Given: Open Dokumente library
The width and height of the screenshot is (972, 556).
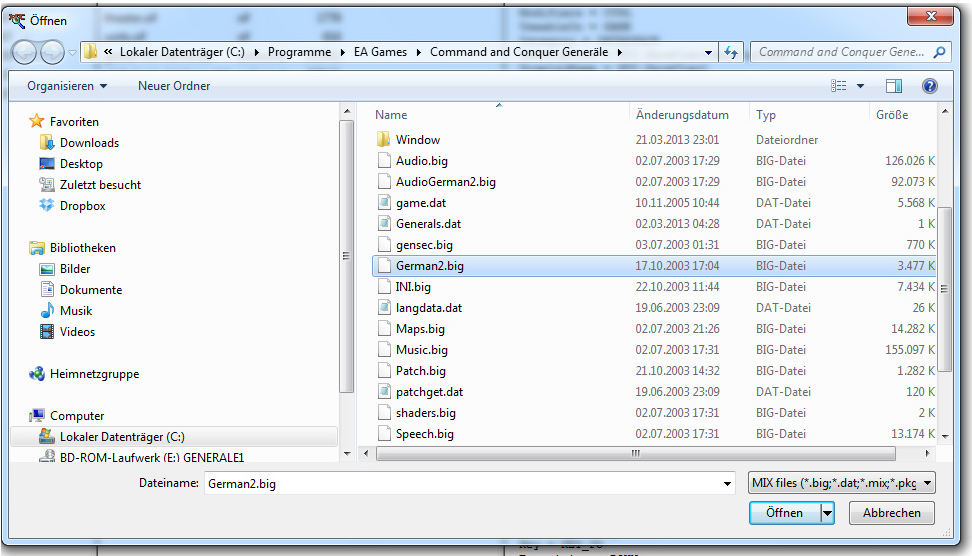Looking at the screenshot, I should coord(91,290).
